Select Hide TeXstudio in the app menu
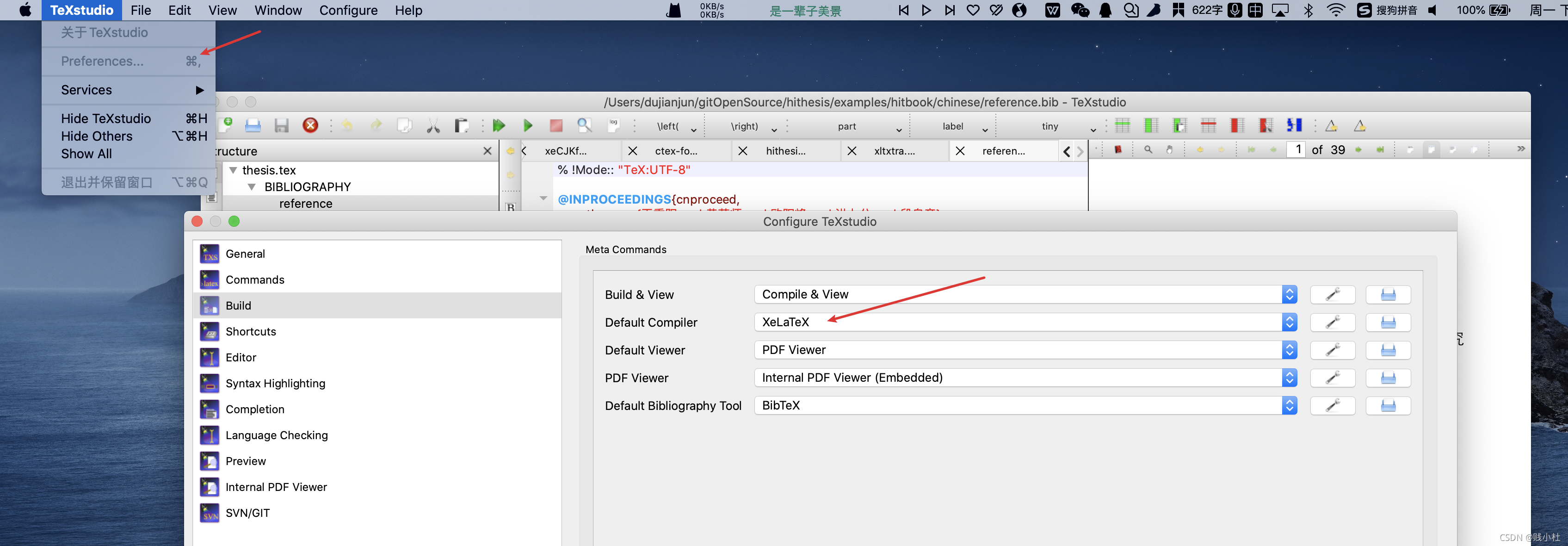Viewport: 1568px width, 546px height. [x=128, y=119]
